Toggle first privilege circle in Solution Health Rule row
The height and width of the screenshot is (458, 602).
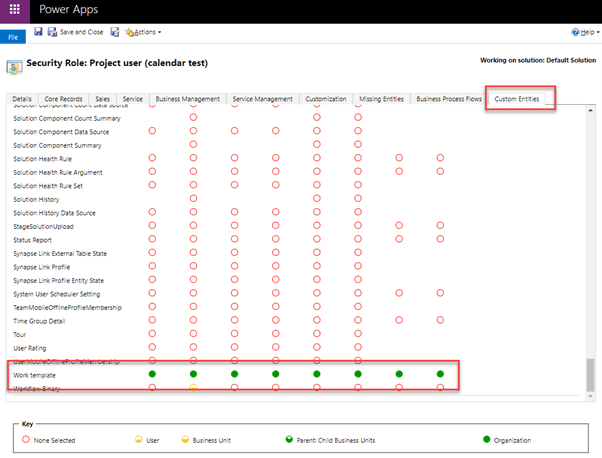point(152,158)
